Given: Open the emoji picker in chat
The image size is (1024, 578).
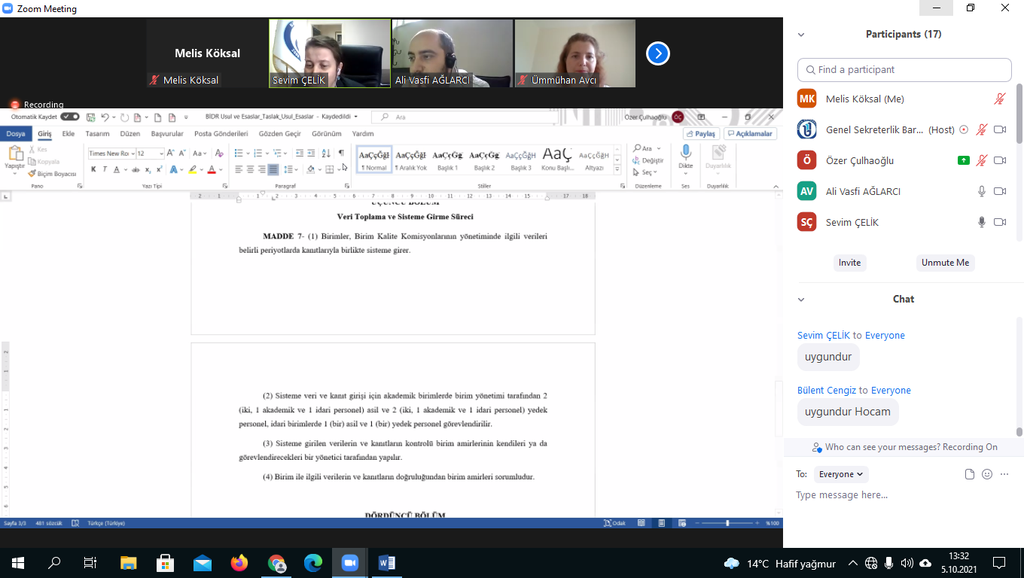Looking at the screenshot, I should 987,474.
